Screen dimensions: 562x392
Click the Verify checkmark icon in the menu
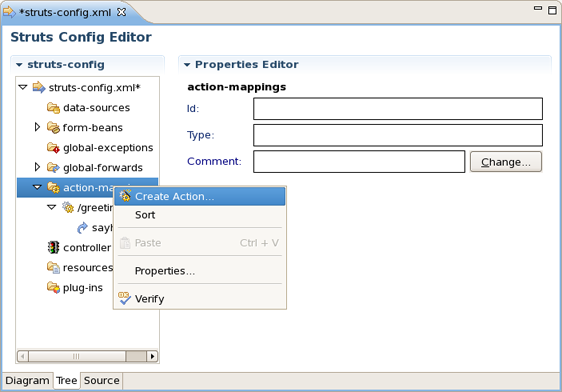click(124, 298)
